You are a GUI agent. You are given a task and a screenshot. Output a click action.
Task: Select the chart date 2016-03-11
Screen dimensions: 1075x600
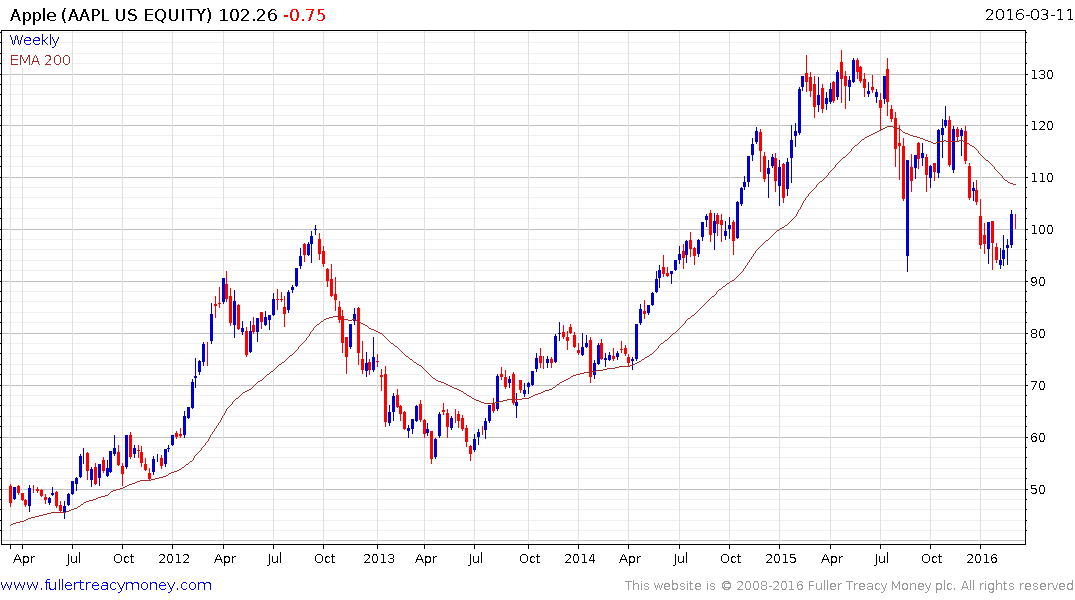click(1029, 14)
